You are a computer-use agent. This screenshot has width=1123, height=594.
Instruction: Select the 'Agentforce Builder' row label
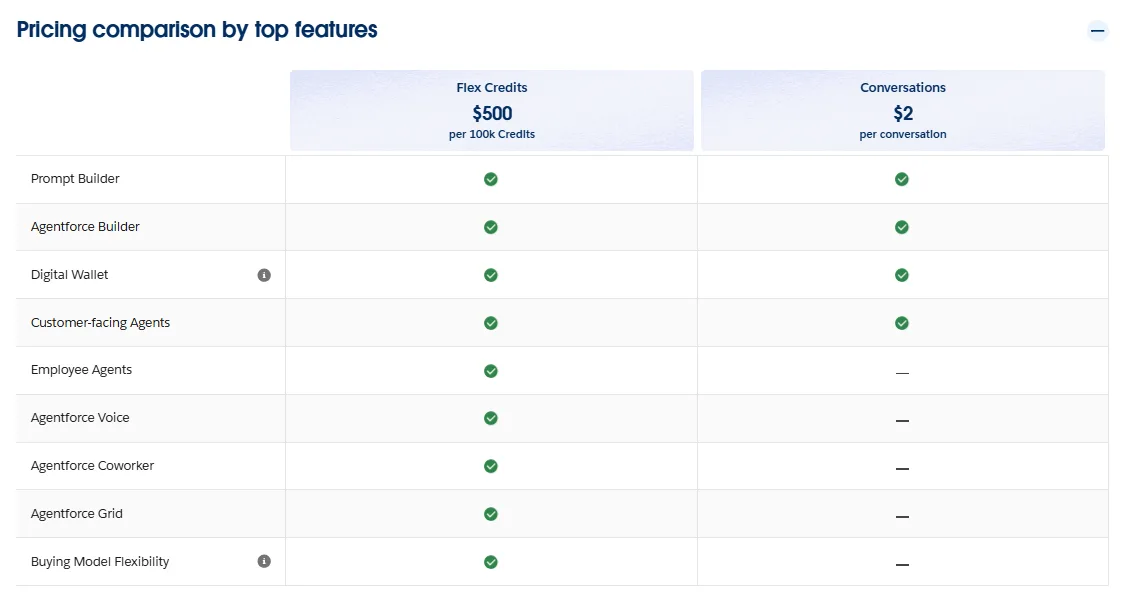pos(85,226)
